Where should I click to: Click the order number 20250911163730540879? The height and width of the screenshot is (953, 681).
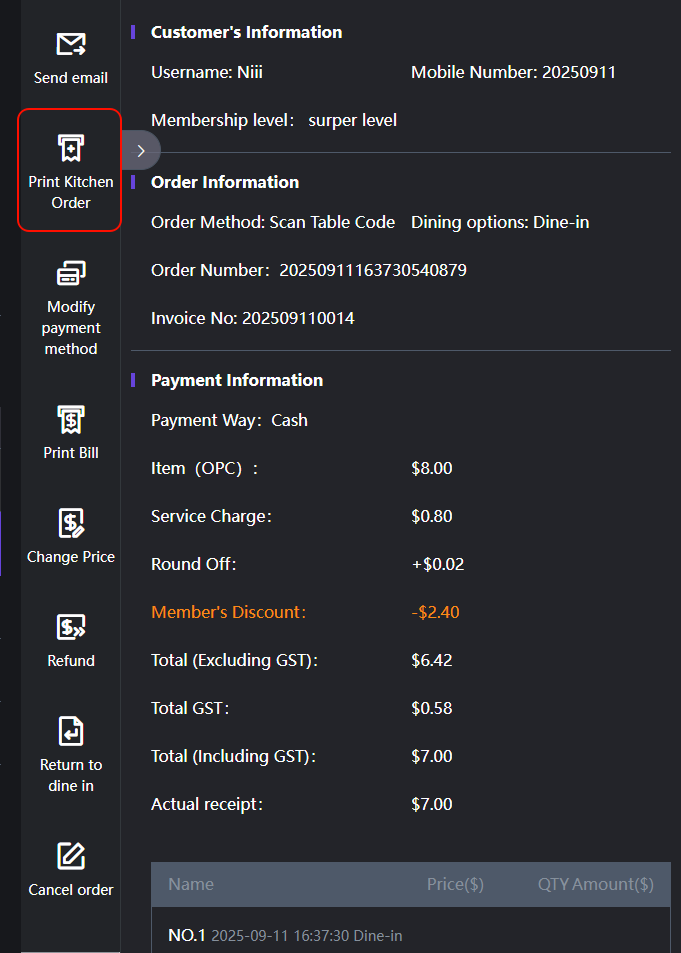(372, 270)
